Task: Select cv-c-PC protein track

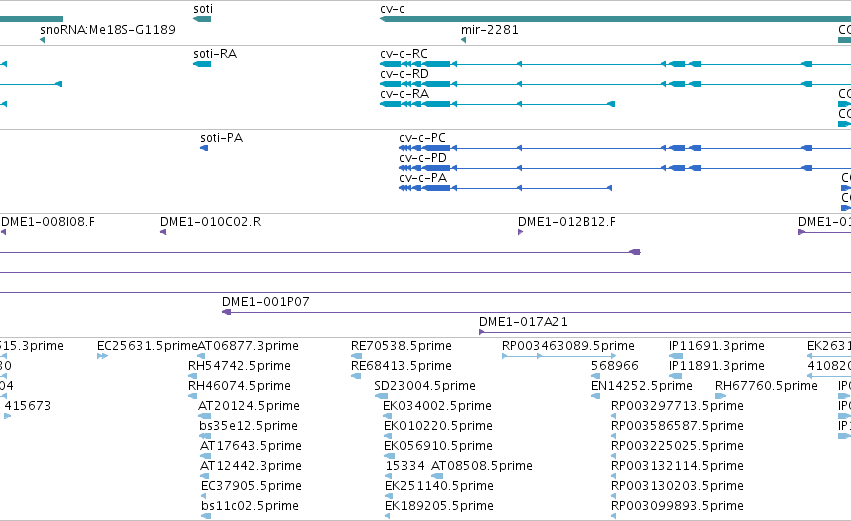Action: coord(625,148)
